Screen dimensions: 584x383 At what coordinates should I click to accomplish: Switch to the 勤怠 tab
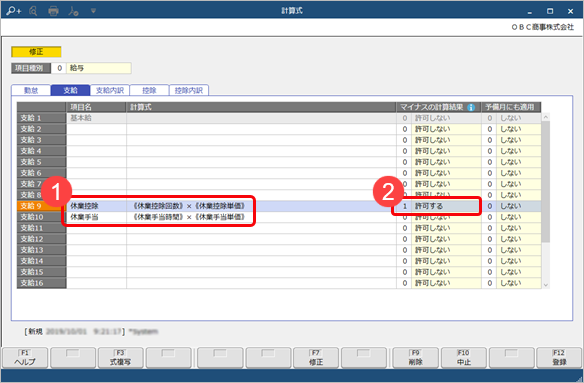31,90
